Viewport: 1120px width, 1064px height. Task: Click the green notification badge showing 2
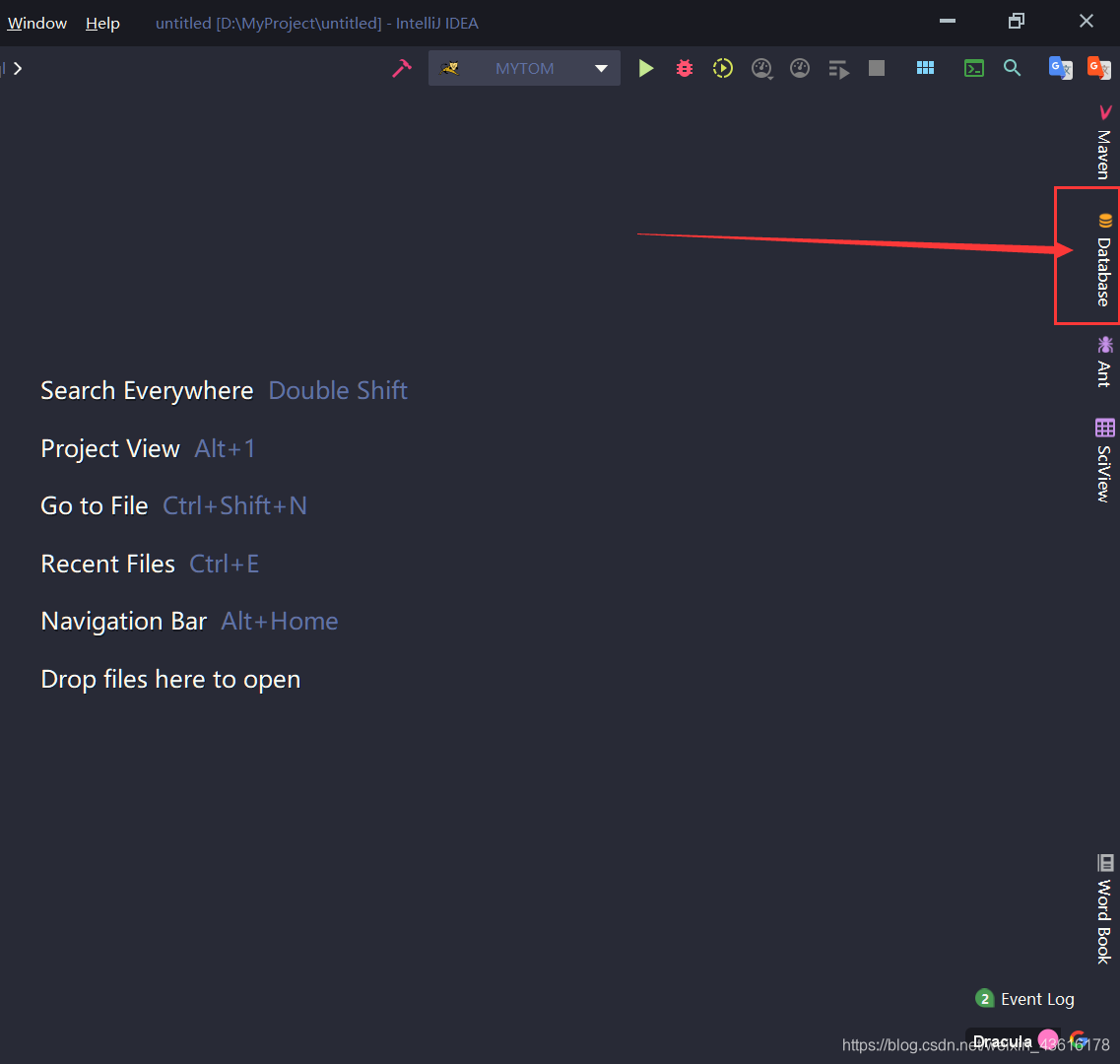984,998
